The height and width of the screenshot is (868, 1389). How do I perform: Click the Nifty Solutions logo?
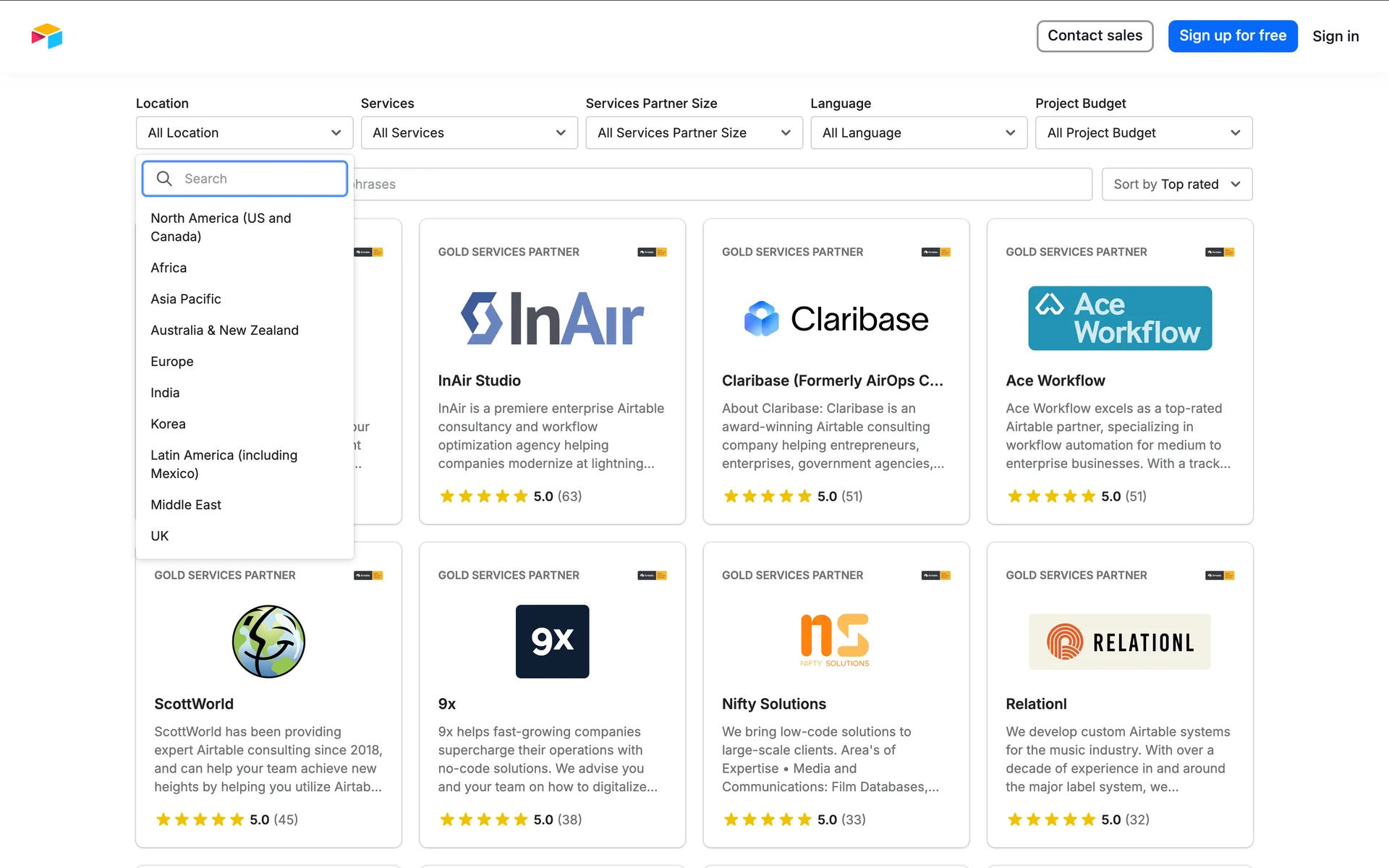click(x=835, y=640)
